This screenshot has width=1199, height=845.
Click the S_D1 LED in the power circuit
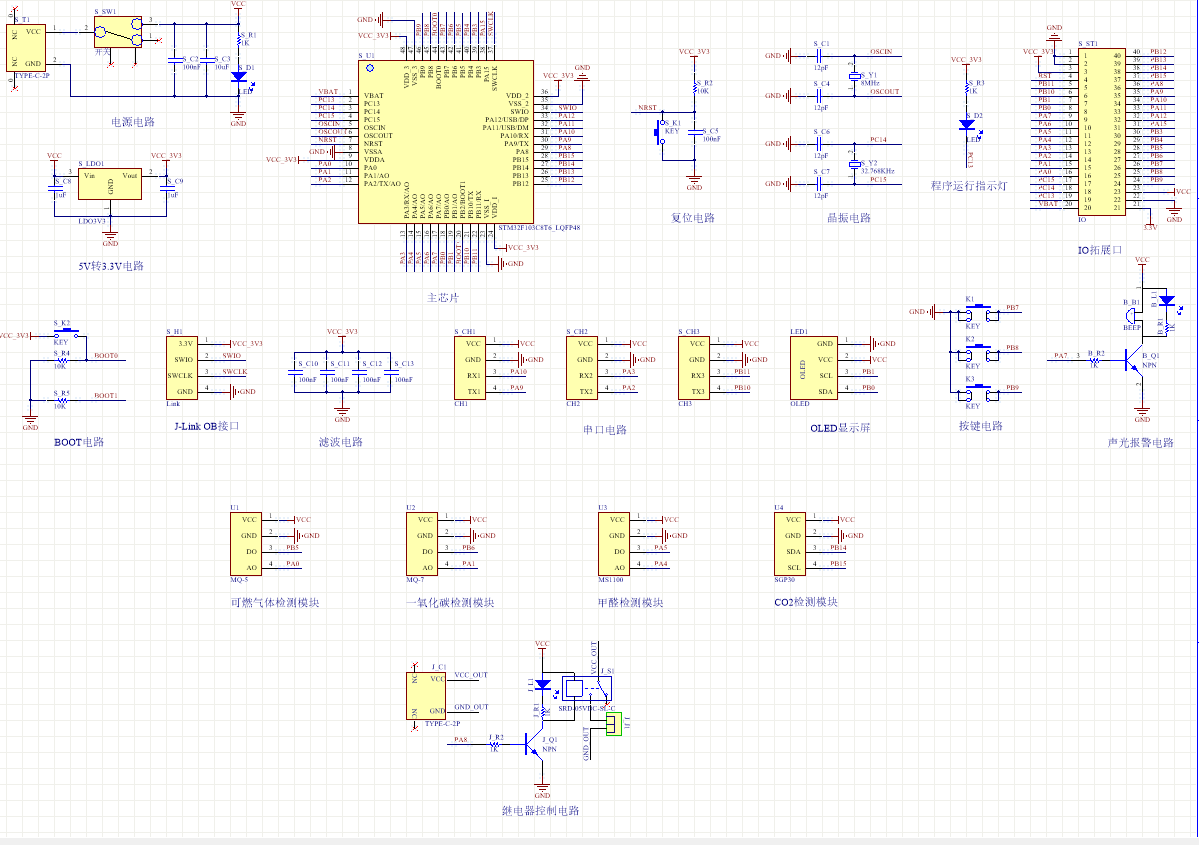(239, 77)
